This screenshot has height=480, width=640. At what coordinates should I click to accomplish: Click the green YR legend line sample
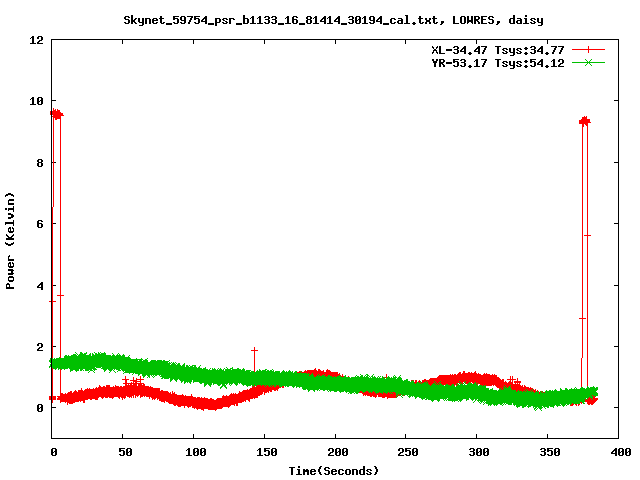click(x=588, y=62)
